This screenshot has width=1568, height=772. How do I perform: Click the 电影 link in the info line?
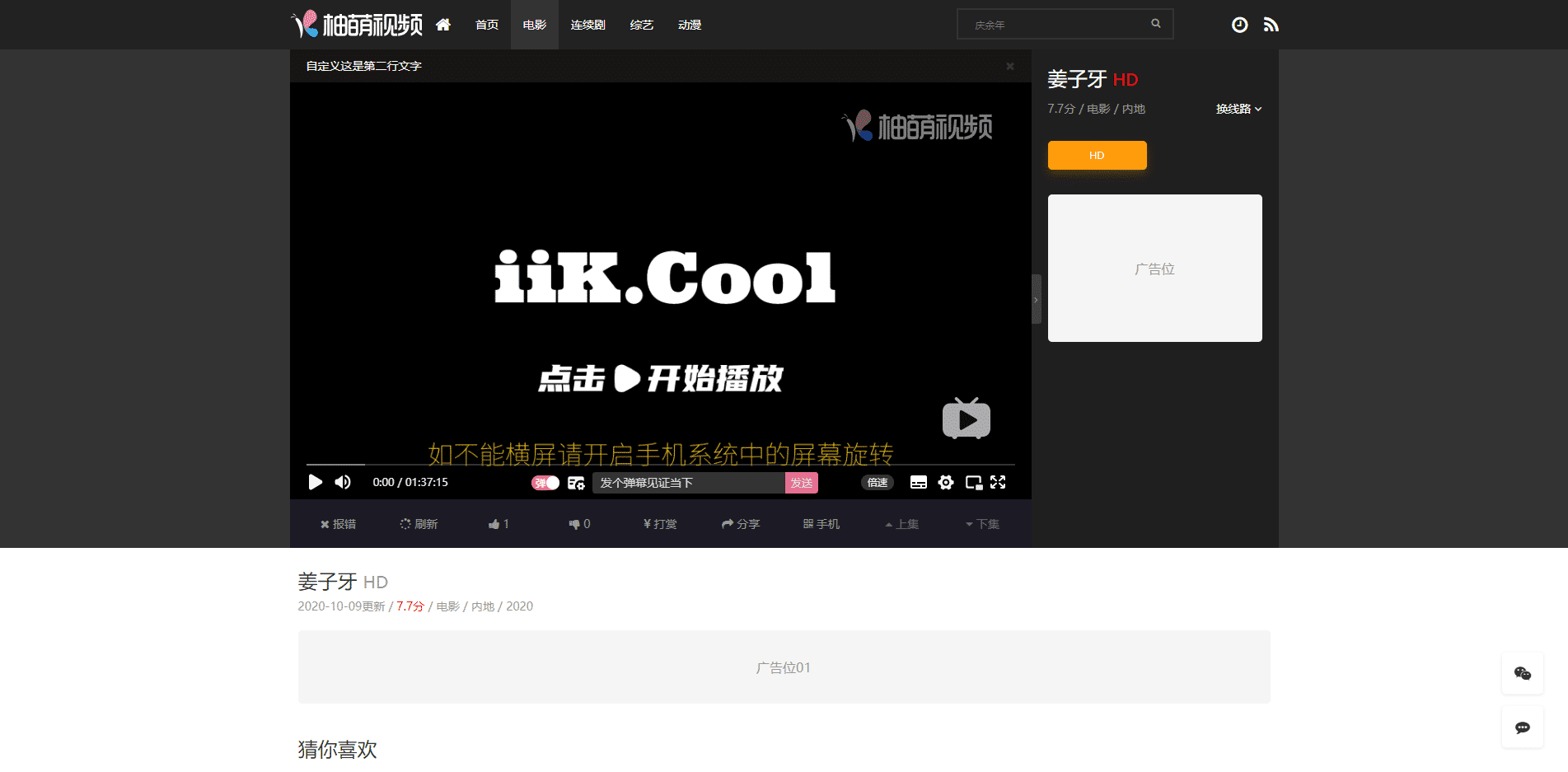[x=448, y=606]
